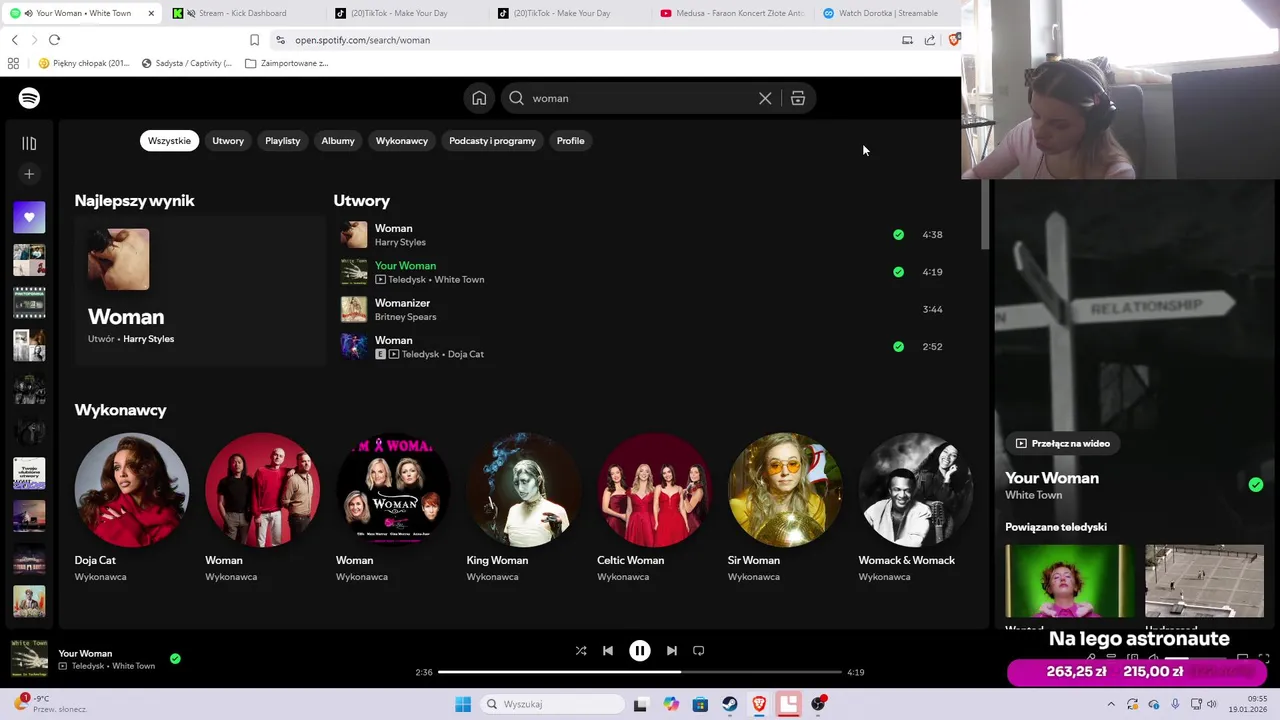Click the share icon in address bar
The height and width of the screenshot is (720, 1280).
[930, 40]
